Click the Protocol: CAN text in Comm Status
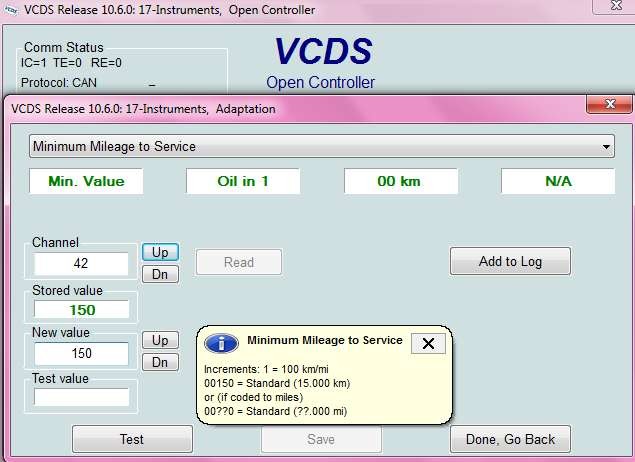 click(59, 83)
